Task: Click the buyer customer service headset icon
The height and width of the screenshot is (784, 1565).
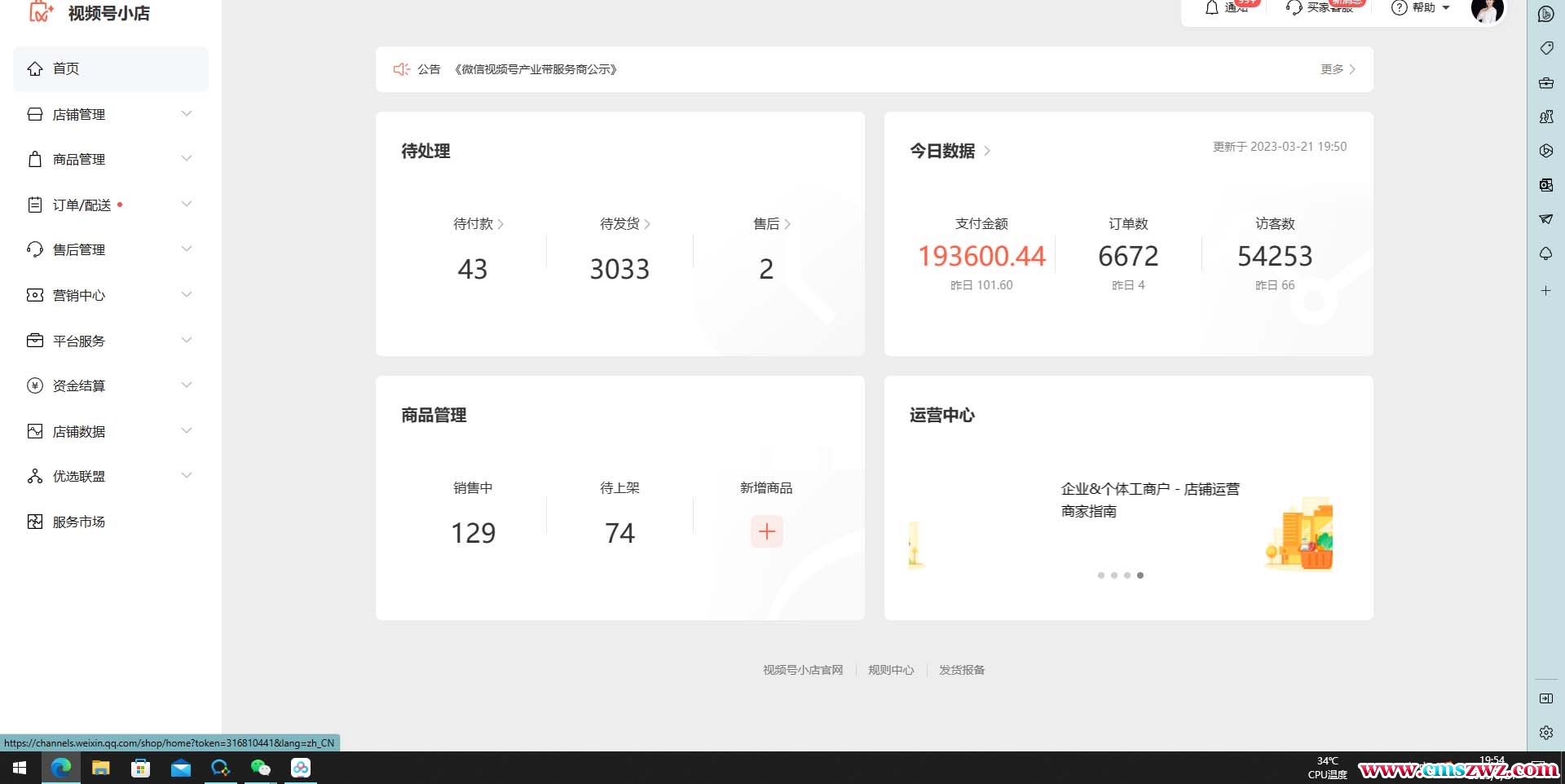Action: pos(1294,8)
